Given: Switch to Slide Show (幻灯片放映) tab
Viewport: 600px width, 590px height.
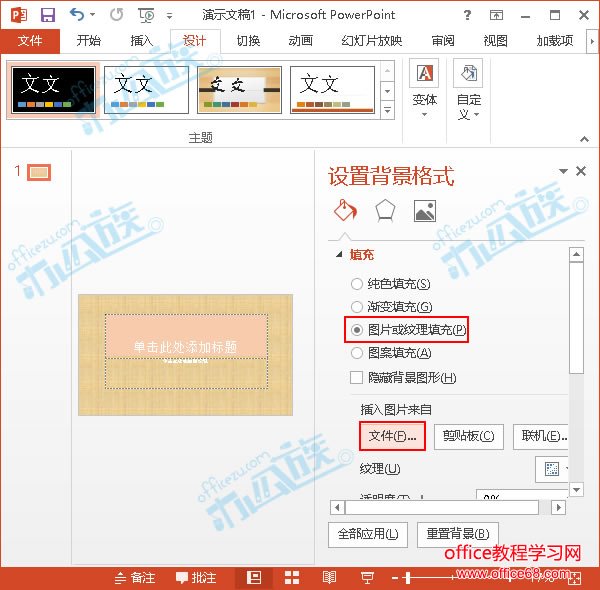Looking at the screenshot, I should tap(372, 41).
